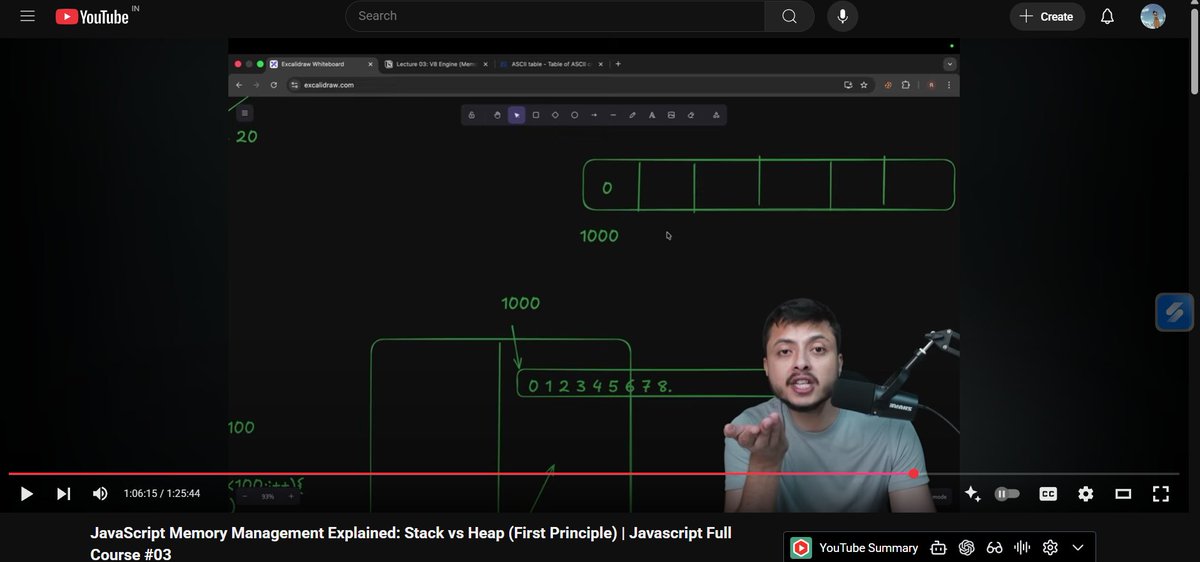Click the magnifier search button
Viewport: 1200px width, 562px height.
tap(790, 16)
